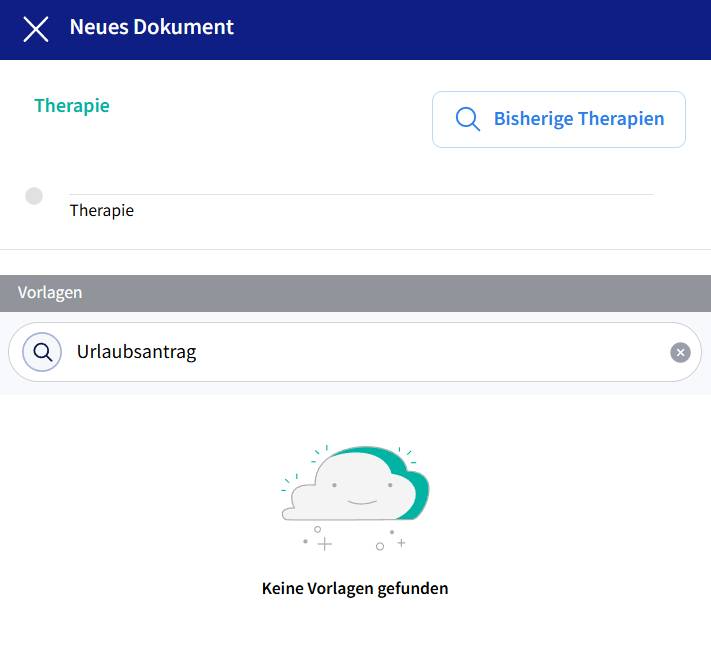Clear the Urlaubsantrag search text
The height and width of the screenshot is (647, 711).
tap(680, 352)
